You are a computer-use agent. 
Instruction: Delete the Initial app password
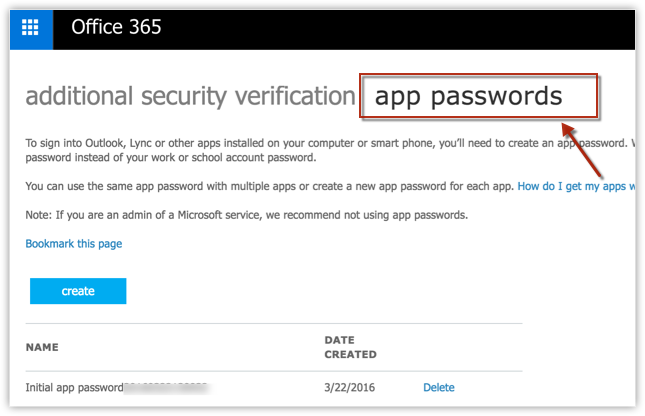[438, 387]
